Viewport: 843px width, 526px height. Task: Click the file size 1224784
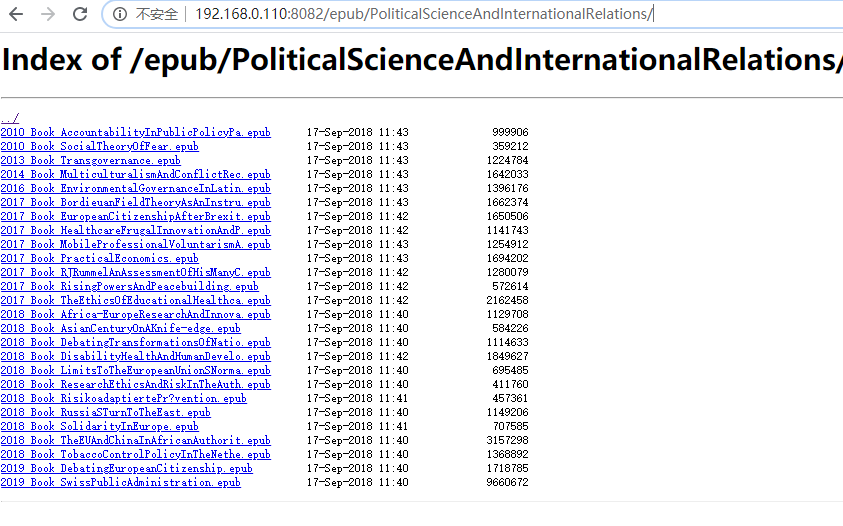click(x=507, y=160)
